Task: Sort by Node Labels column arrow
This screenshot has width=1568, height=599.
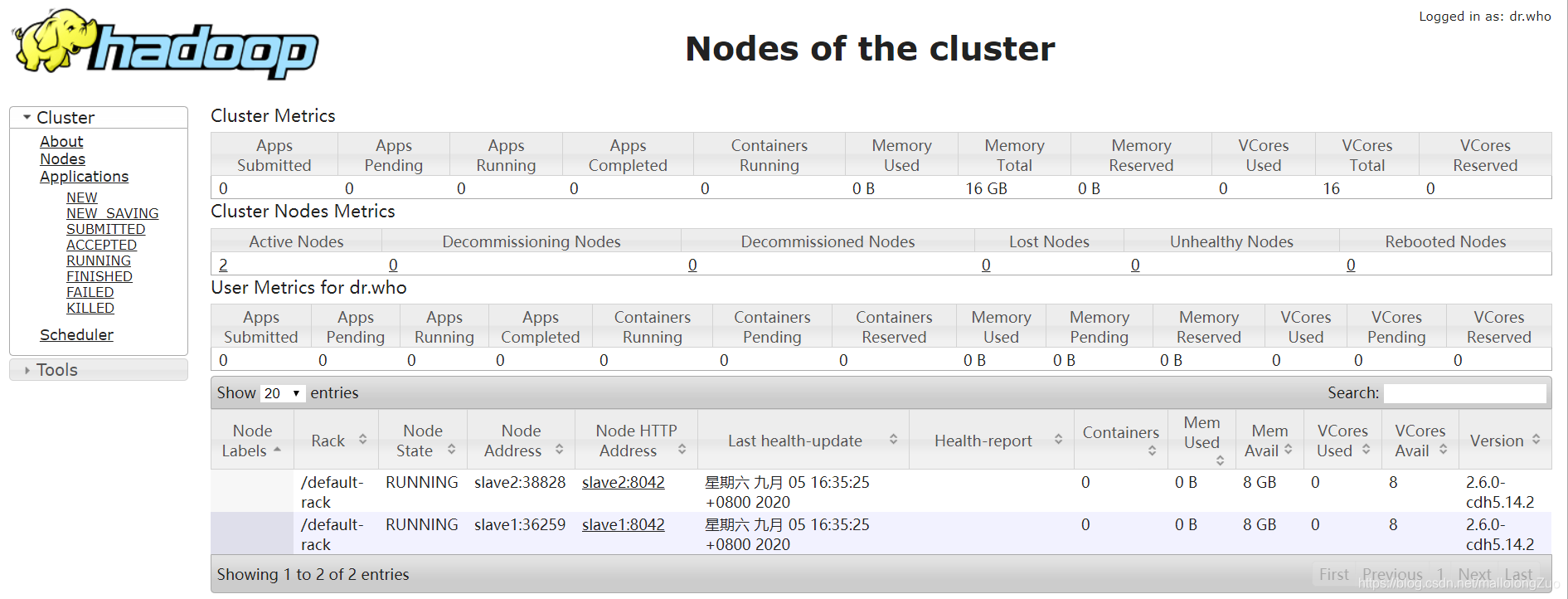Action: point(277,450)
